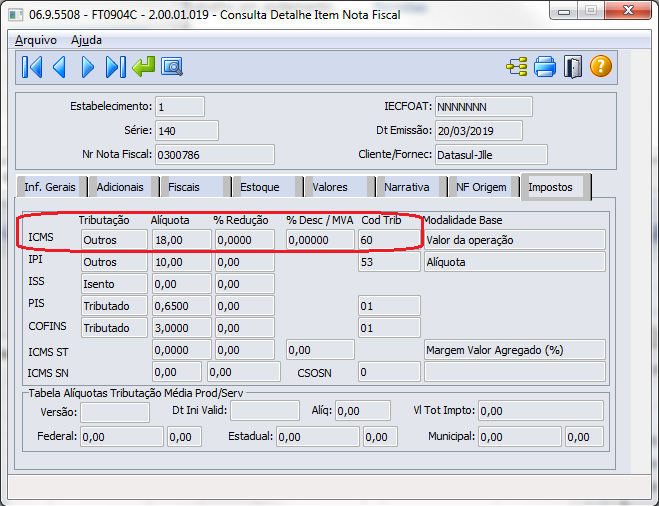Go to next record arrow
The image size is (659, 506).
pyautogui.click(x=87, y=67)
